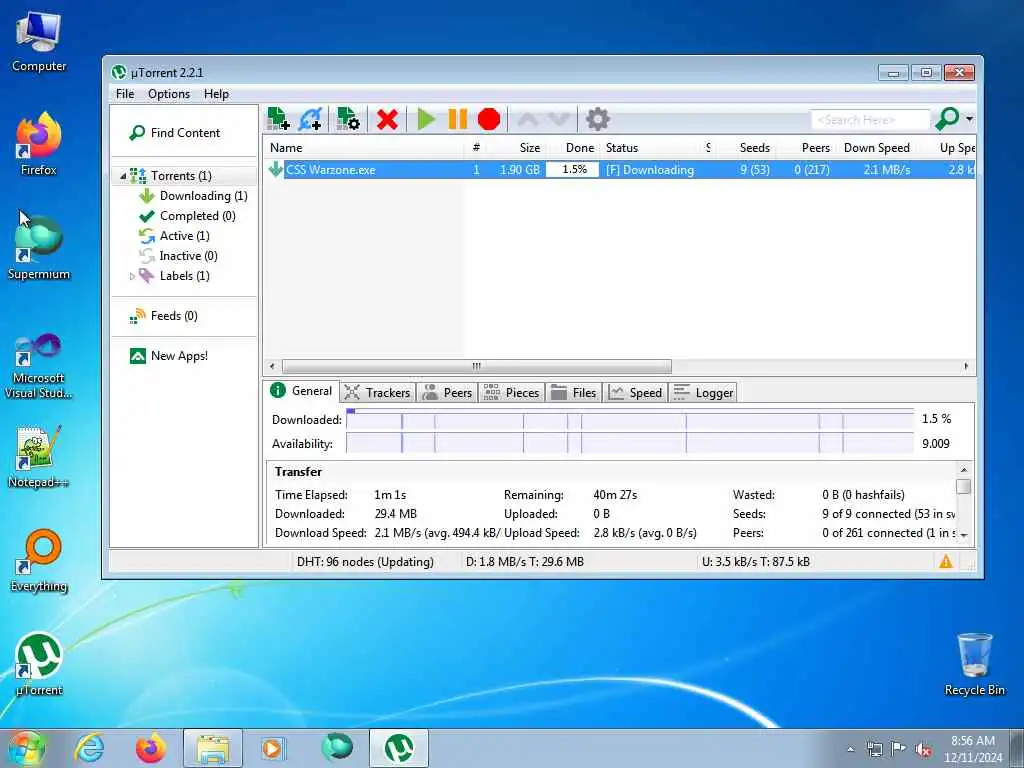Select Active (1) in the sidebar
The image size is (1024, 768).
point(174,236)
